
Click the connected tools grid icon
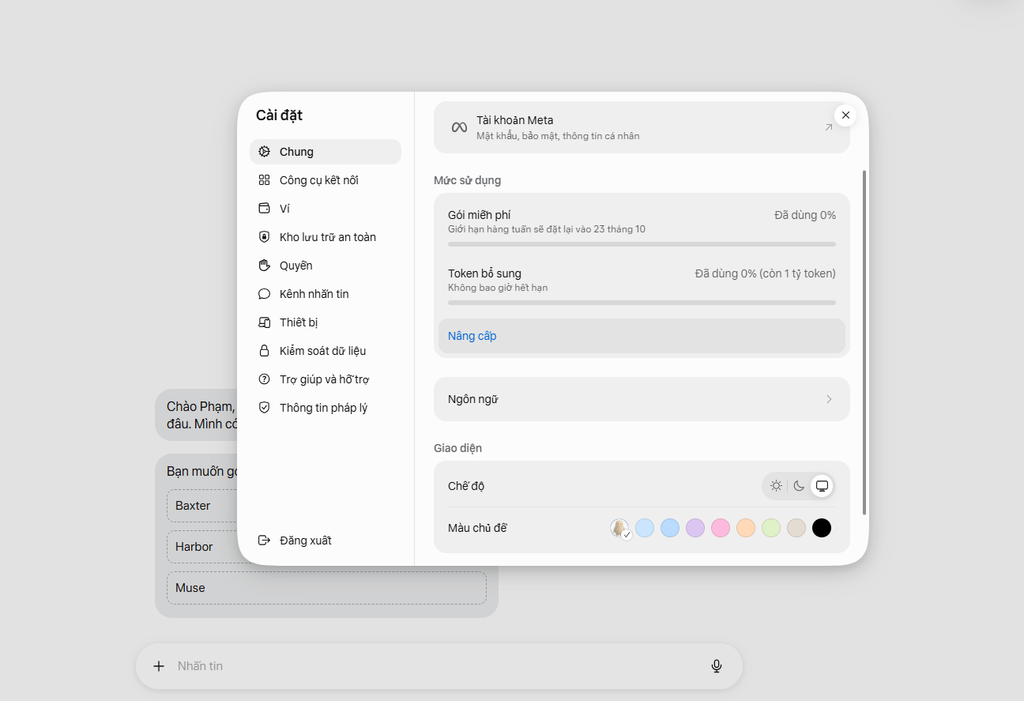click(x=264, y=180)
